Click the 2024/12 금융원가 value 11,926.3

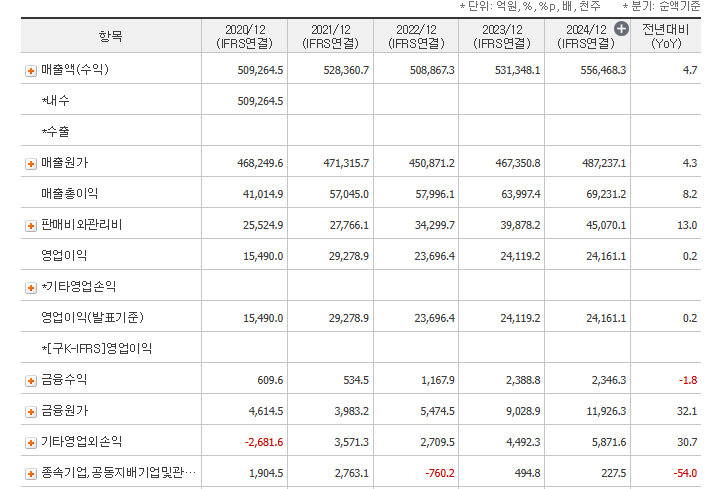606,411
